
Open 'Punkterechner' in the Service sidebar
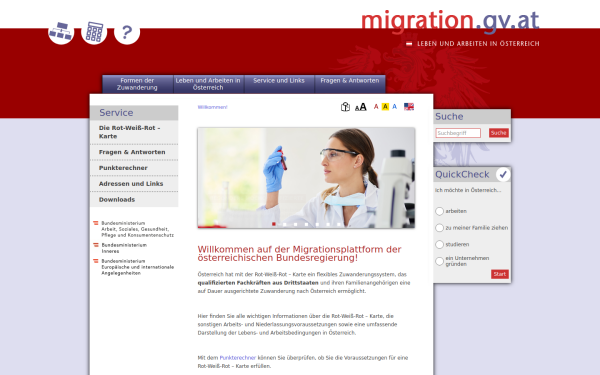[134, 168]
